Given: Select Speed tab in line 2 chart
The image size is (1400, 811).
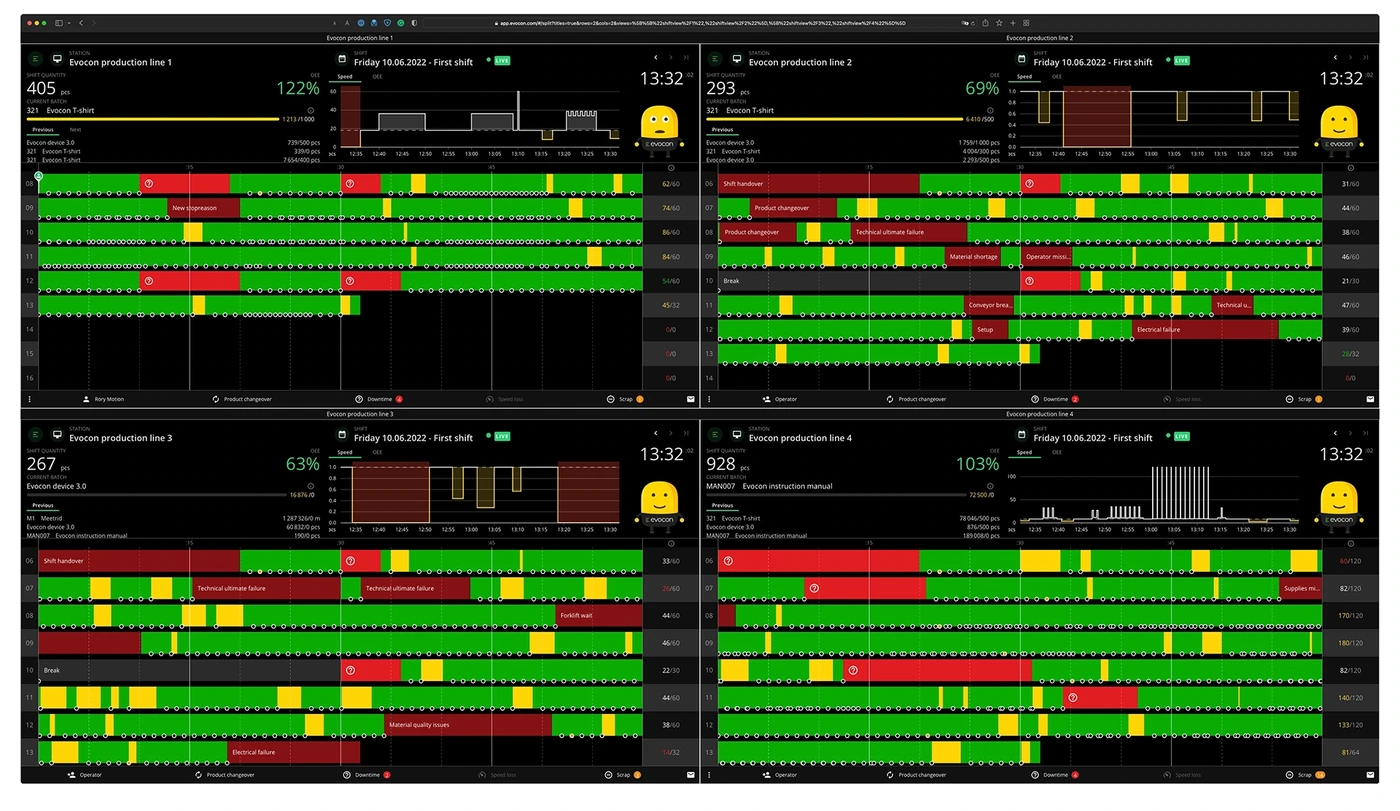Looking at the screenshot, I should point(1024,76).
